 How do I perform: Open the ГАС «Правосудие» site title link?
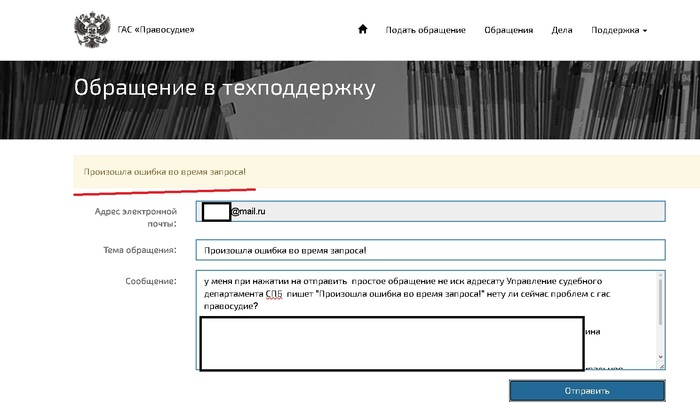coord(156,30)
